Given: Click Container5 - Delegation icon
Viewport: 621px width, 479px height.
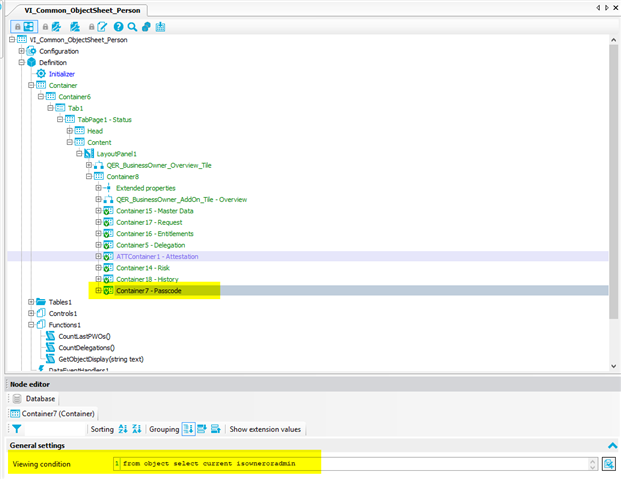Looking at the screenshot, I should tap(108, 245).
